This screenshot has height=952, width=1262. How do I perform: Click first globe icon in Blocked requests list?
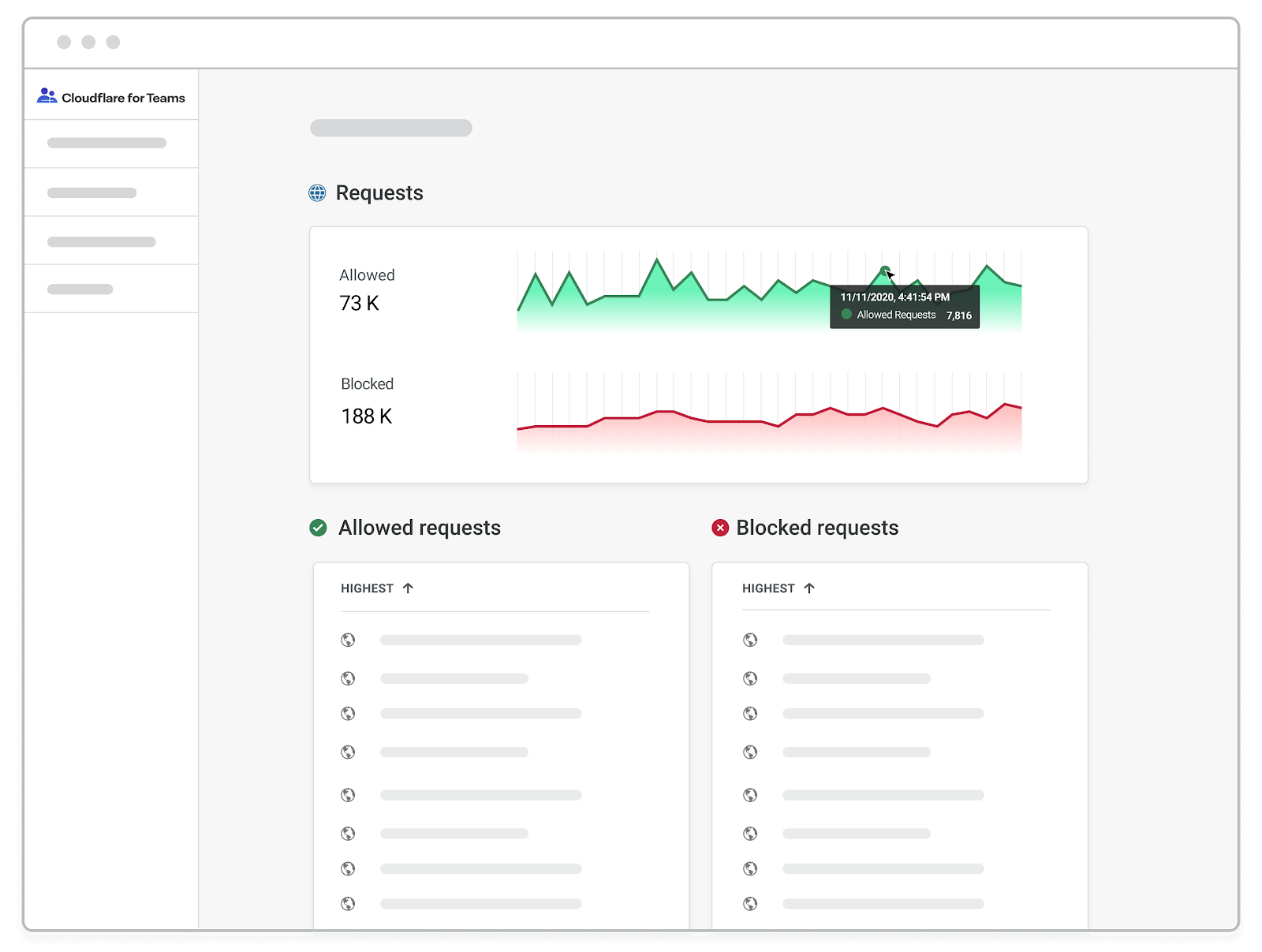pos(750,640)
